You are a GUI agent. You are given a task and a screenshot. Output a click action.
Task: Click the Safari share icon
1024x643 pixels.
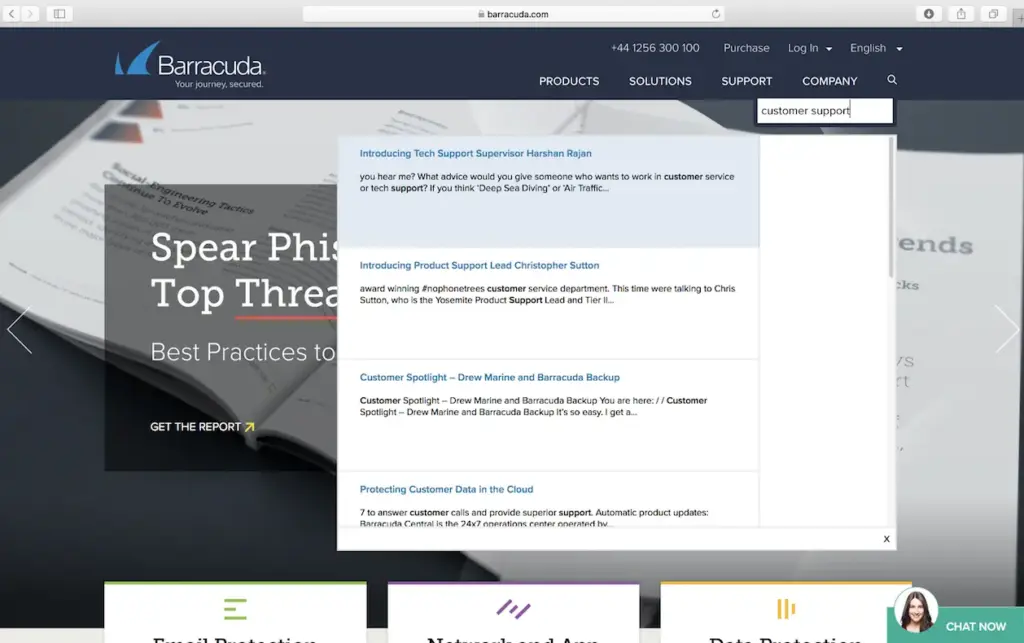(x=961, y=14)
